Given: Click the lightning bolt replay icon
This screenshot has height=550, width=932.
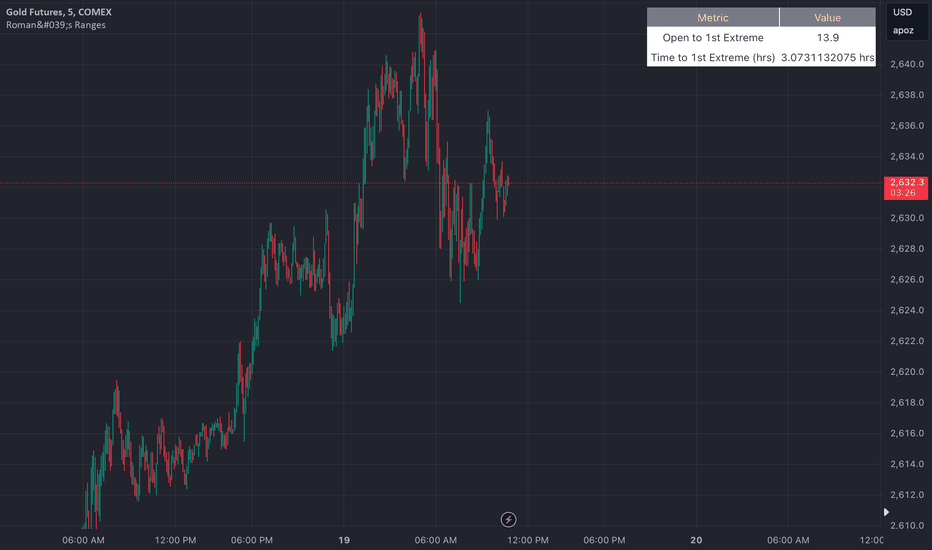Looking at the screenshot, I should [x=508, y=520].
